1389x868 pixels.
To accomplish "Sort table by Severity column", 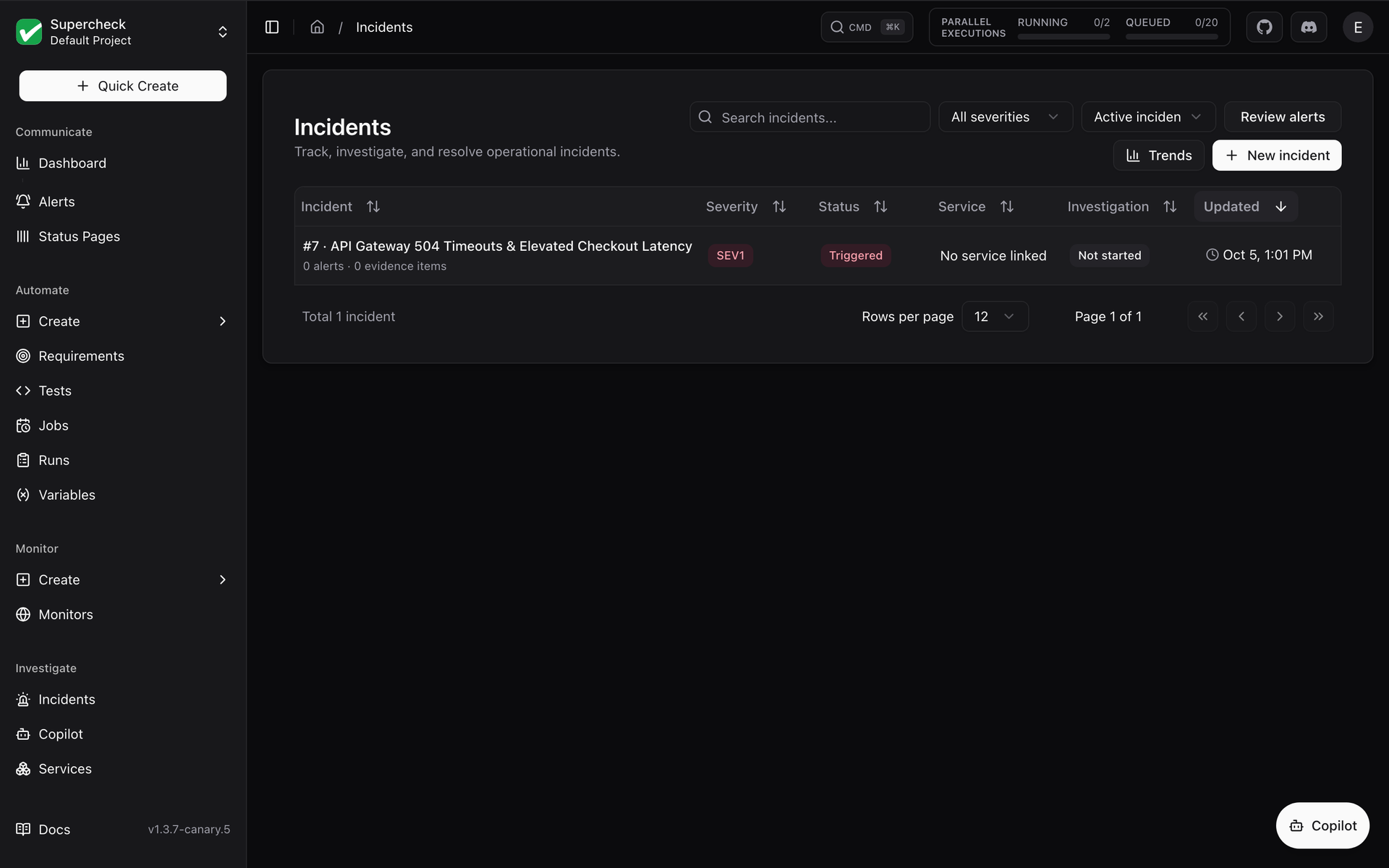I will pos(746,207).
